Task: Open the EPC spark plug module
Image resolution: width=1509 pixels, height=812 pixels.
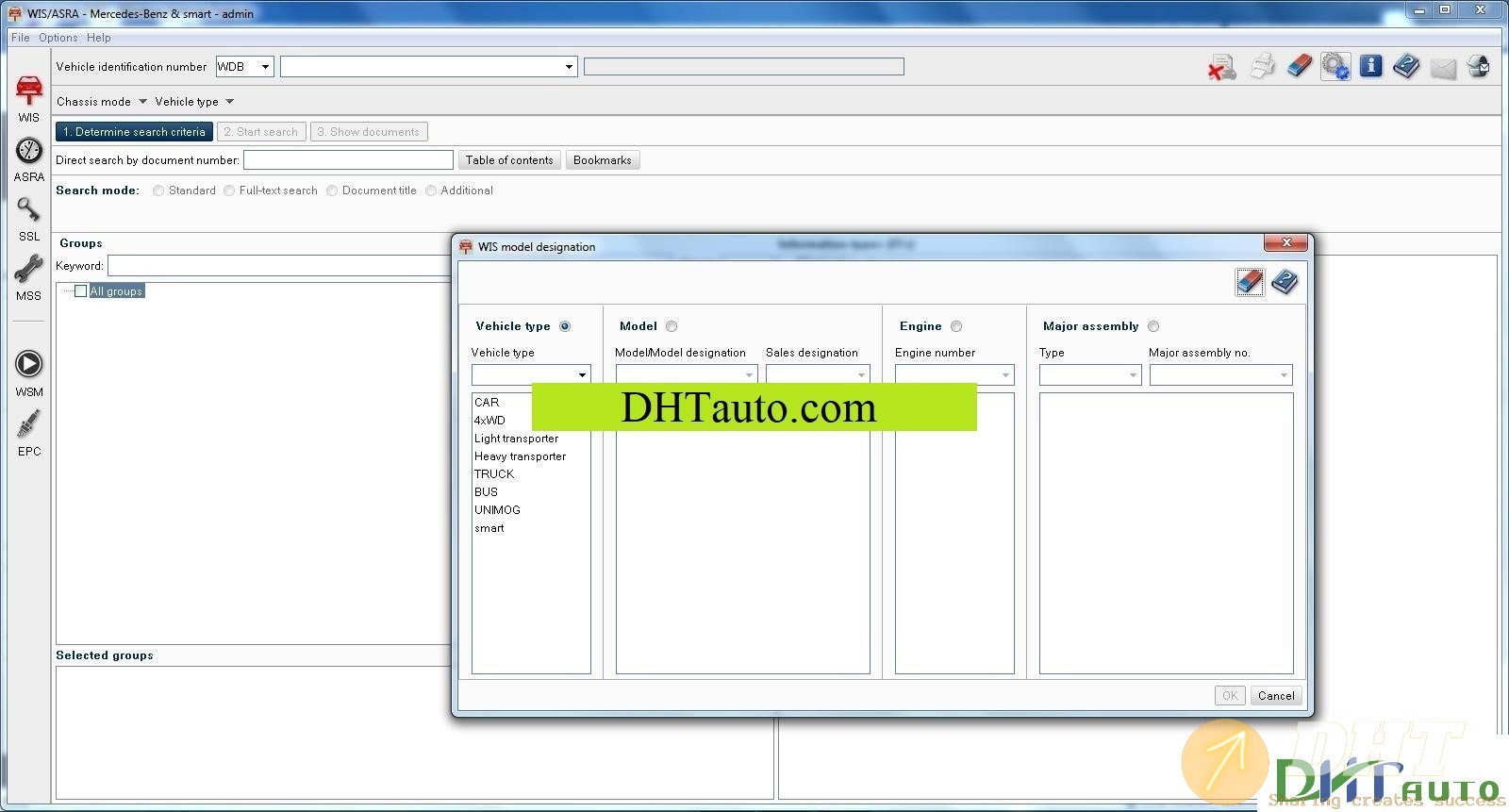Action: (x=28, y=433)
